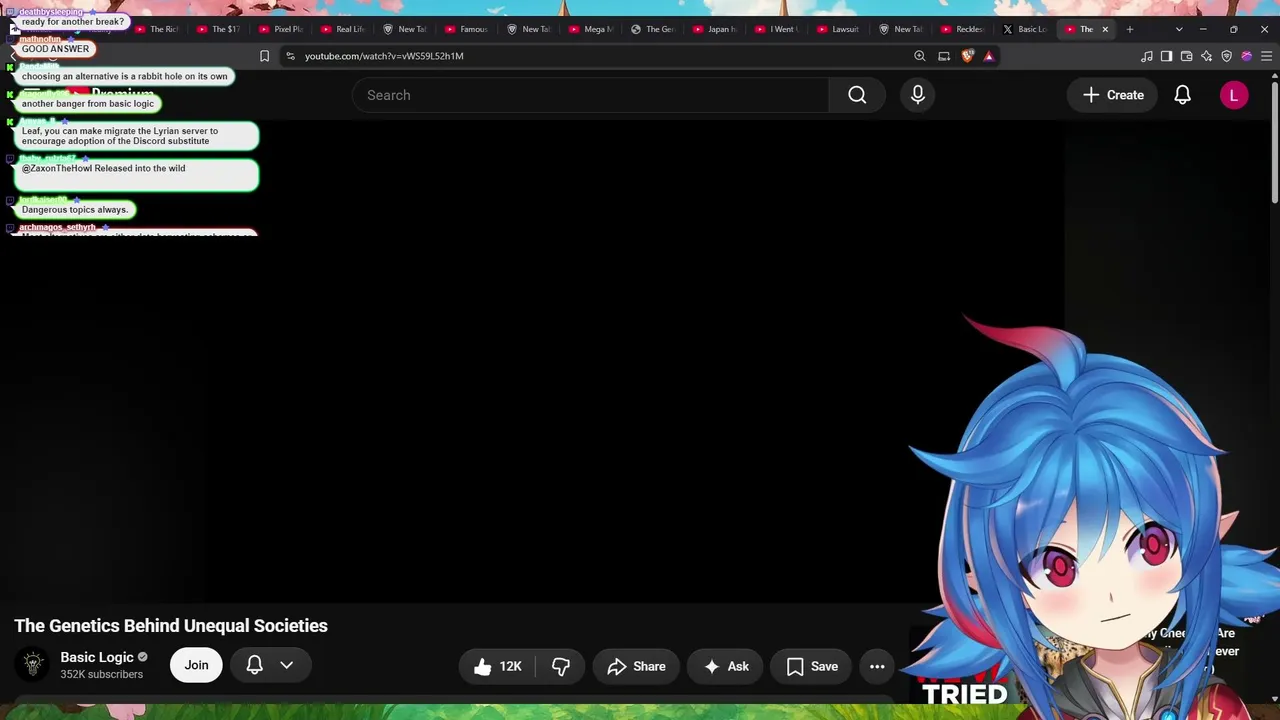
Task: Open the account avatar menu labeled L
Action: coord(1234,95)
